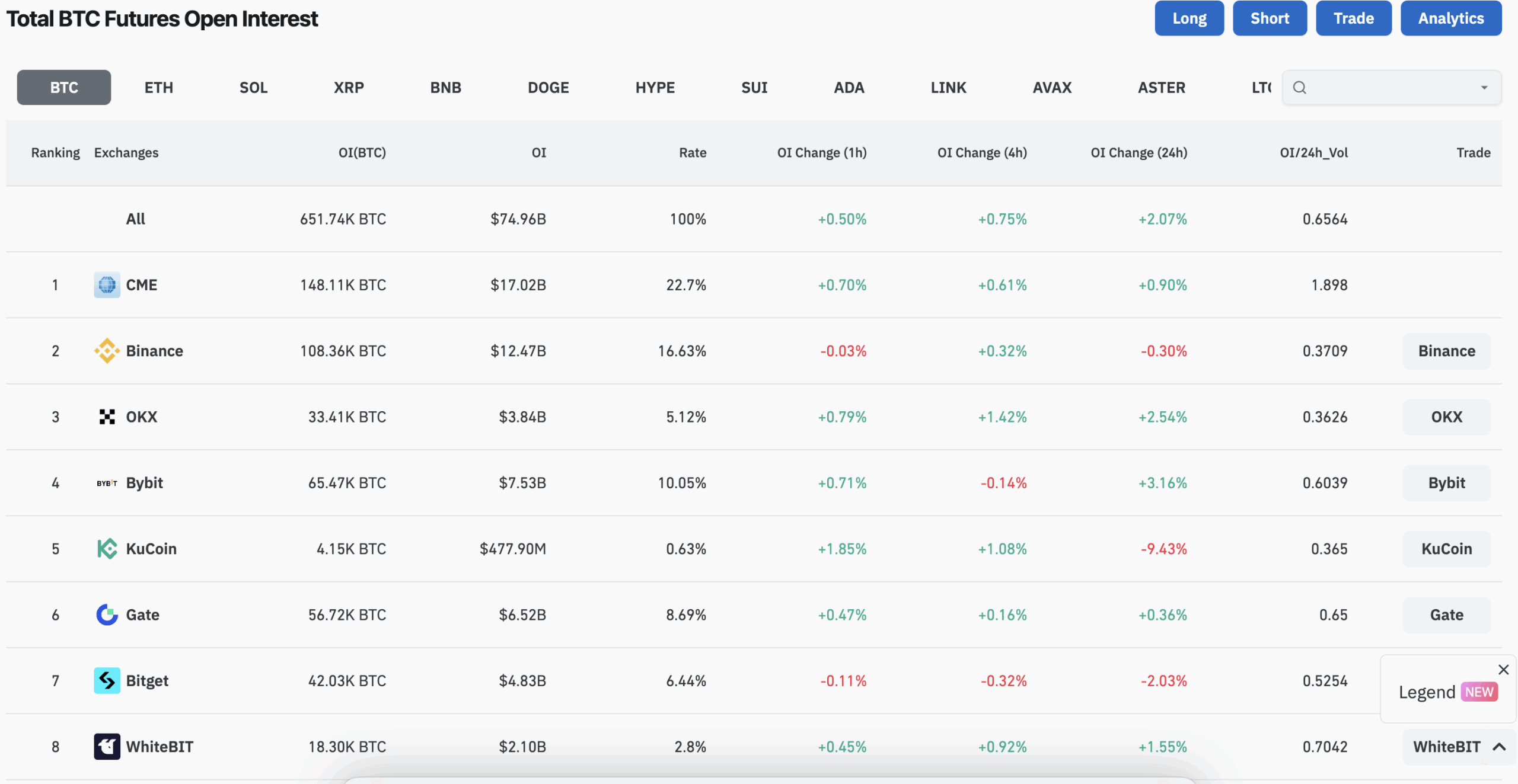
Task: Open the Analytics button
Action: [1451, 18]
